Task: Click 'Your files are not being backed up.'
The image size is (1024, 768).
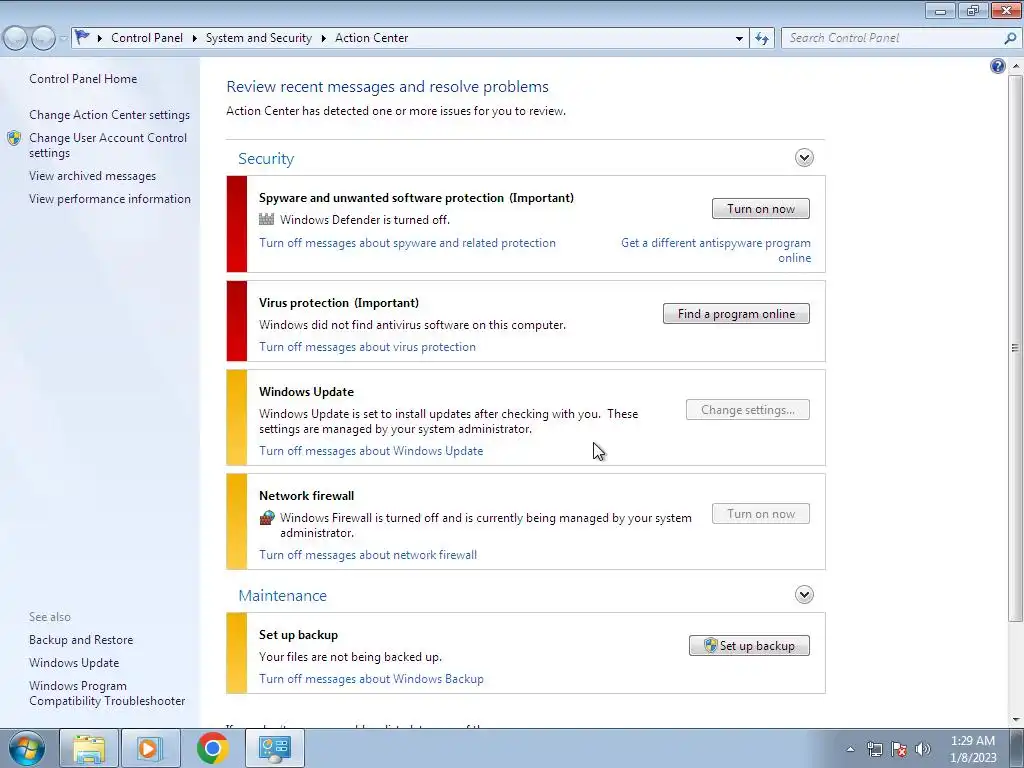Action: tap(350, 656)
